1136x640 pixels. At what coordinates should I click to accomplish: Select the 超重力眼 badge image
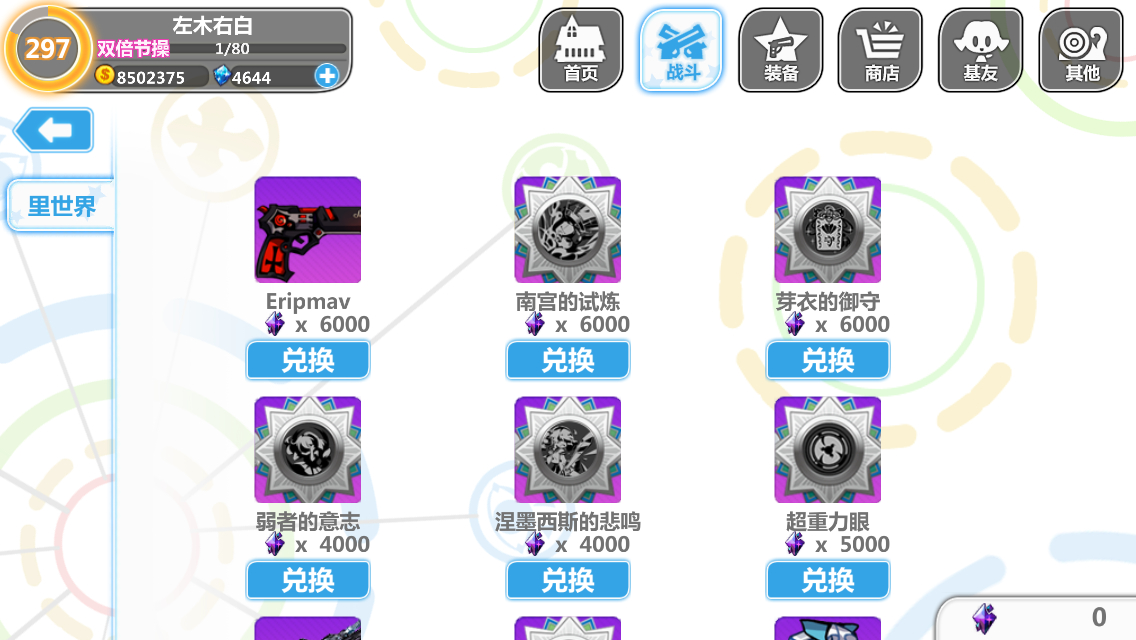point(827,449)
